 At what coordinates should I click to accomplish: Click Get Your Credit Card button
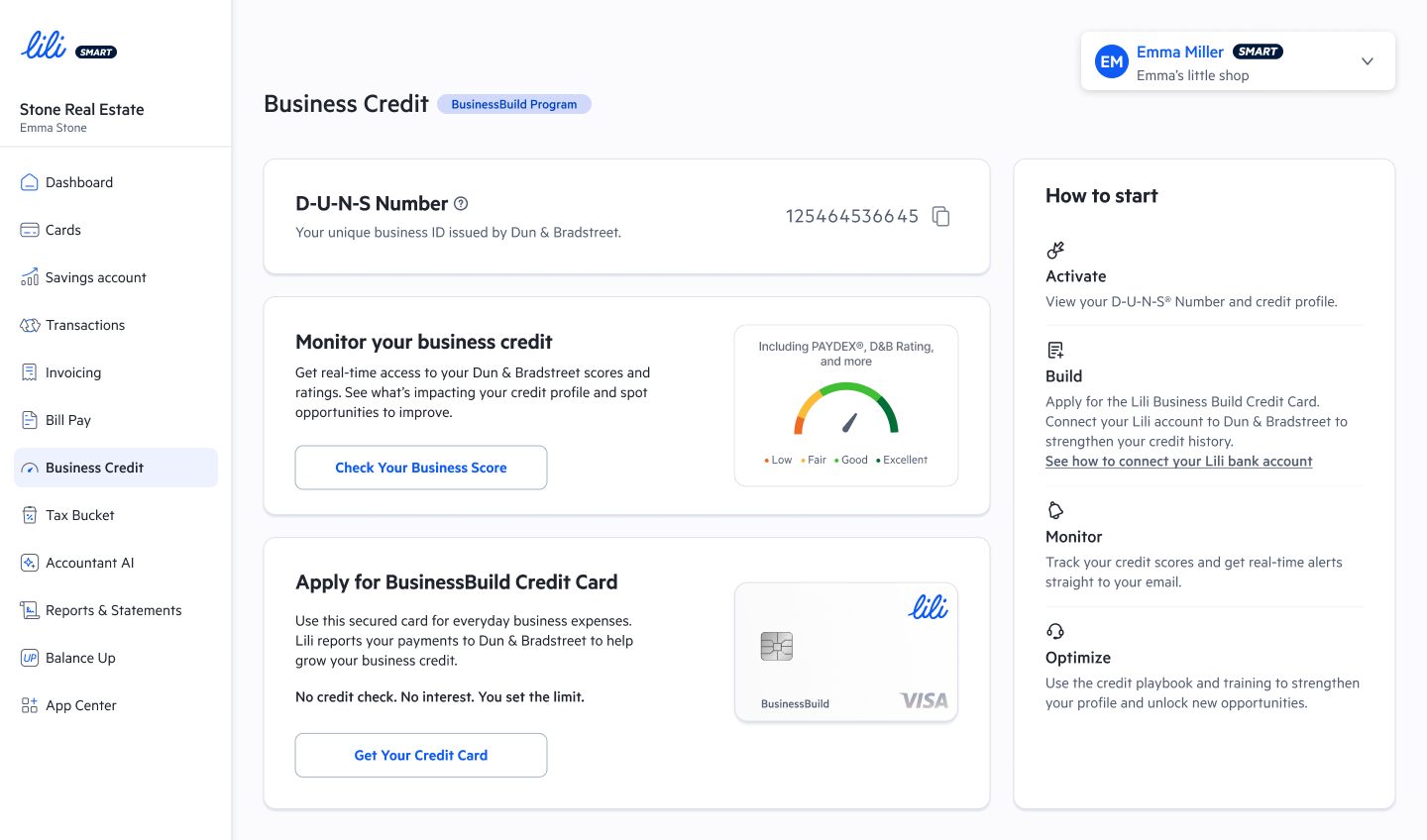tap(421, 755)
